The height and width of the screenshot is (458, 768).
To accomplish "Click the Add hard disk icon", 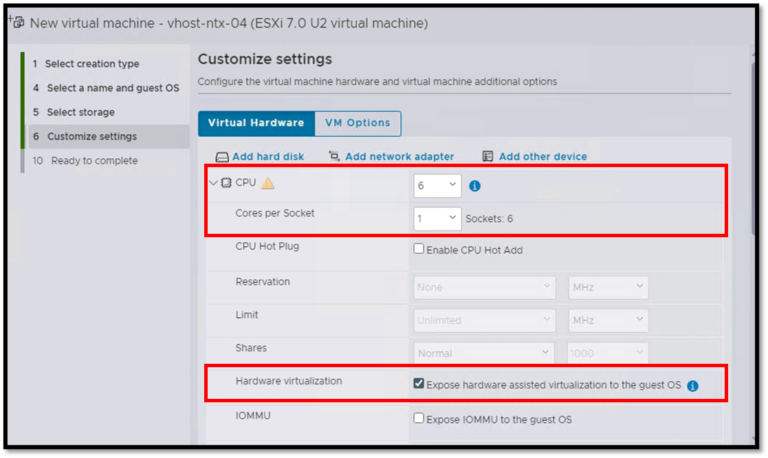I will tap(222, 157).
